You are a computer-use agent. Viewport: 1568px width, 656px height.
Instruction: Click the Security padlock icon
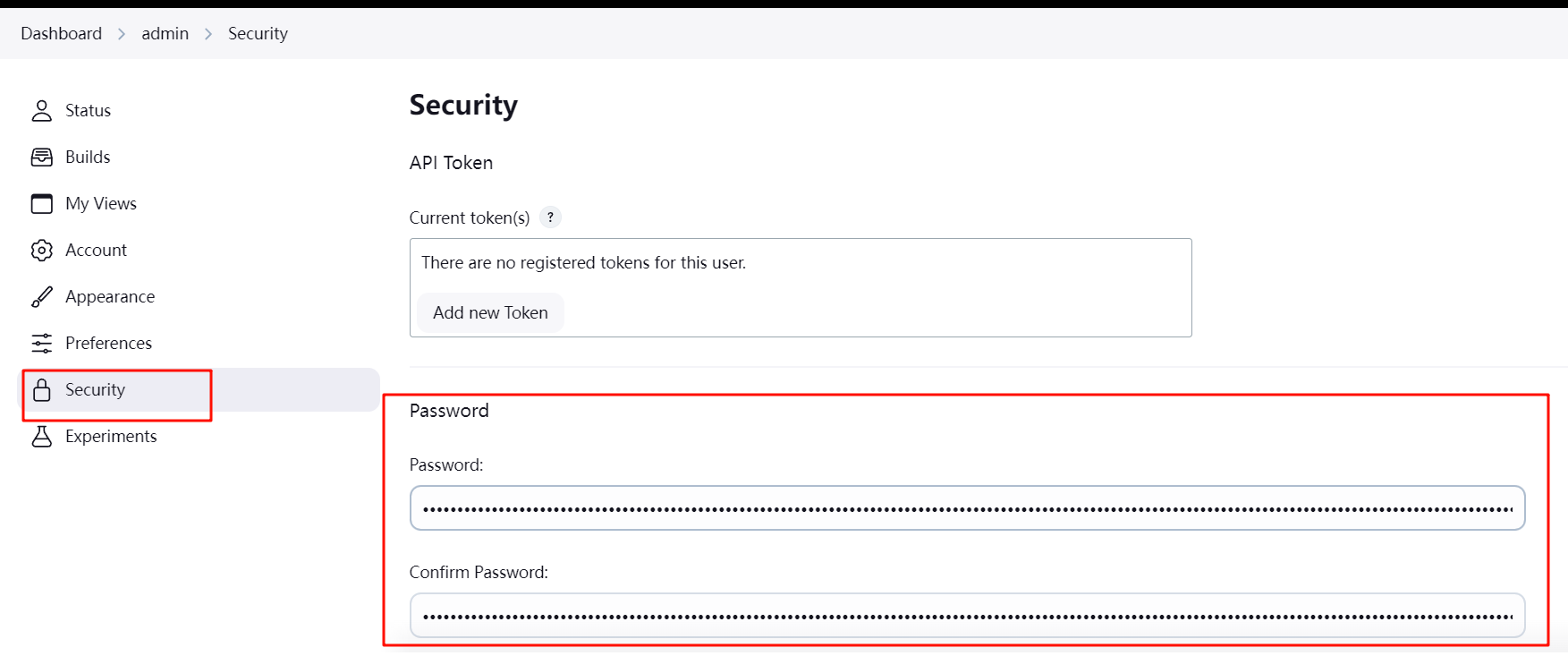point(42,389)
